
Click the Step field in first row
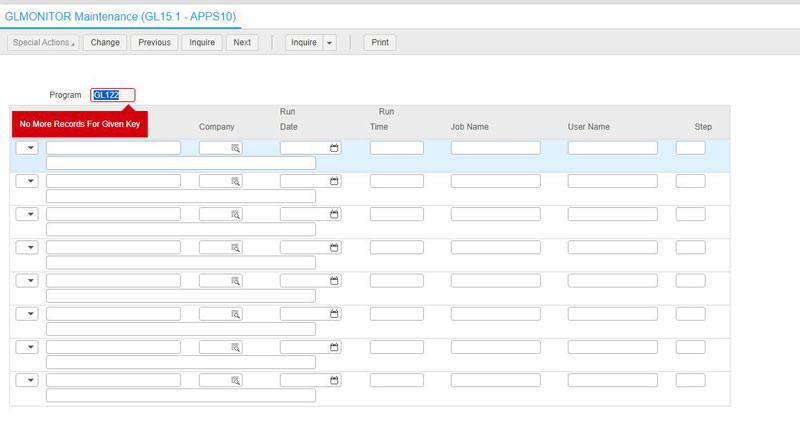(691, 148)
